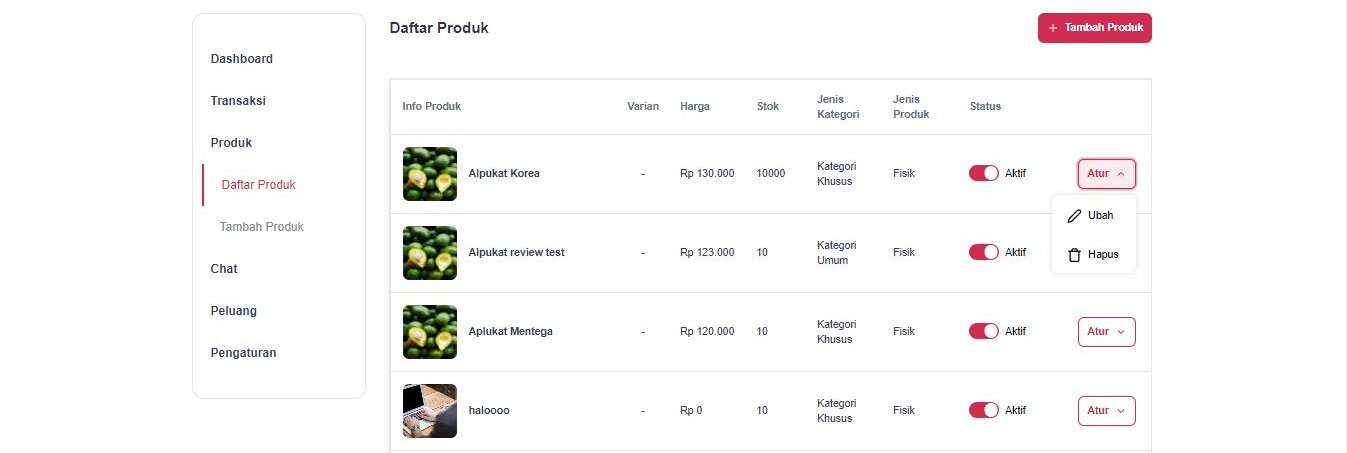Turn off Aktif status for Aplukat Mentega

pyautogui.click(x=984, y=331)
